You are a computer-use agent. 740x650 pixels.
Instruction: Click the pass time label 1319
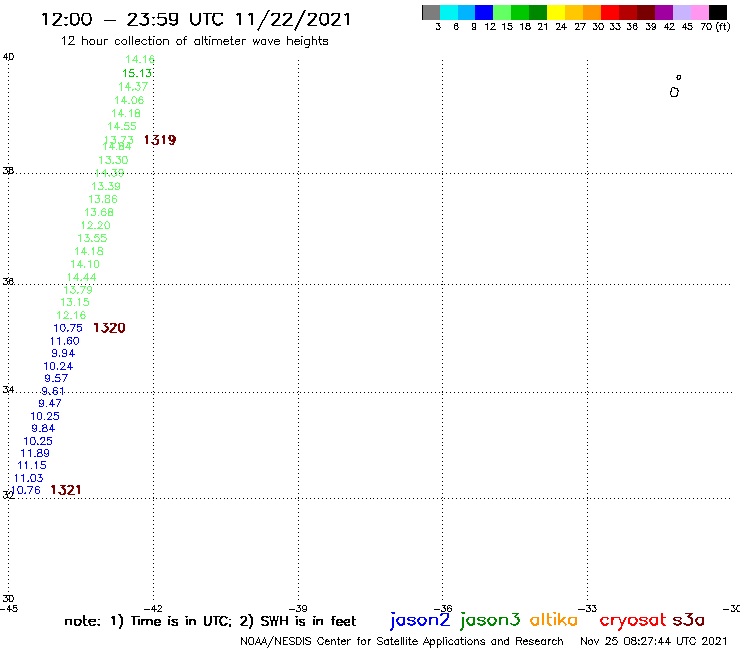tap(160, 140)
